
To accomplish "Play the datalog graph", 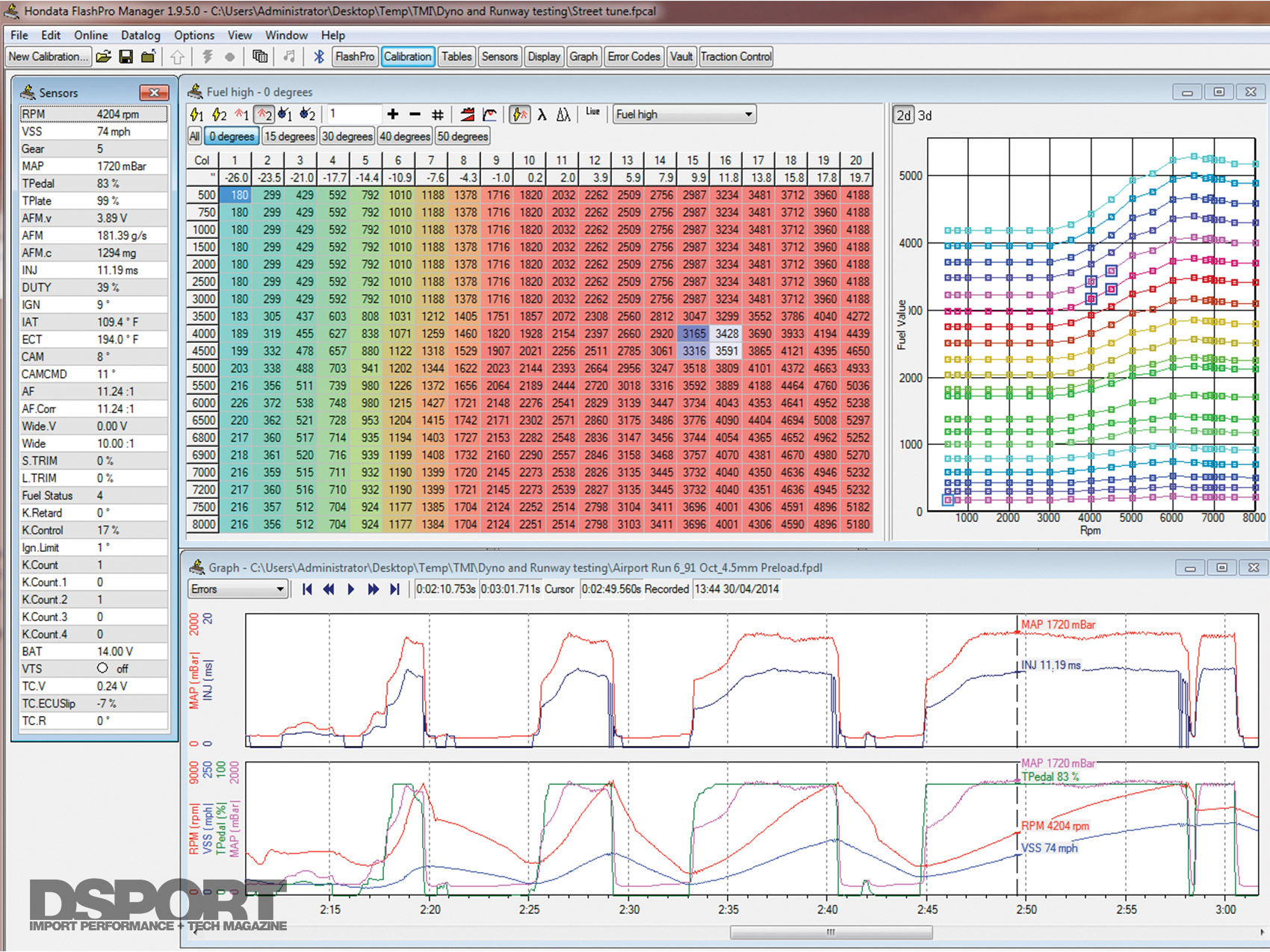I will click(x=350, y=589).
